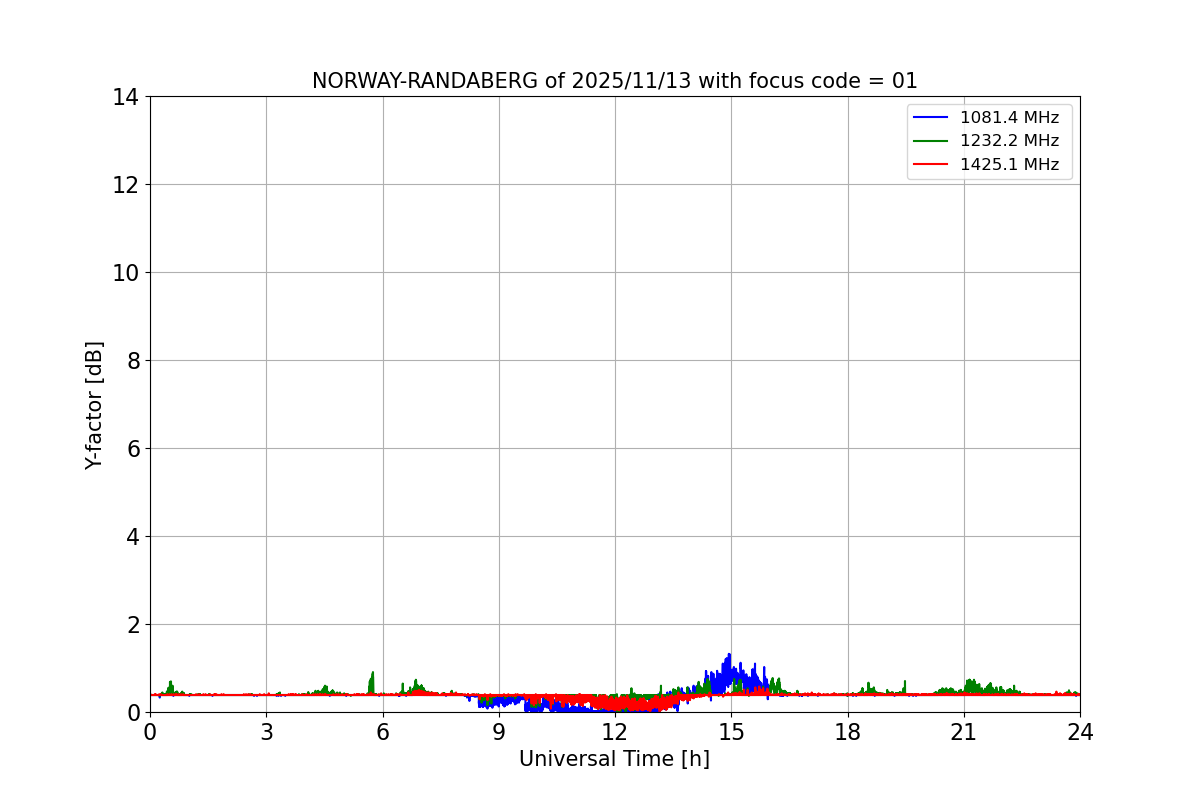
Task: Click y-axis tick label 14
Action: coord(126,97)
